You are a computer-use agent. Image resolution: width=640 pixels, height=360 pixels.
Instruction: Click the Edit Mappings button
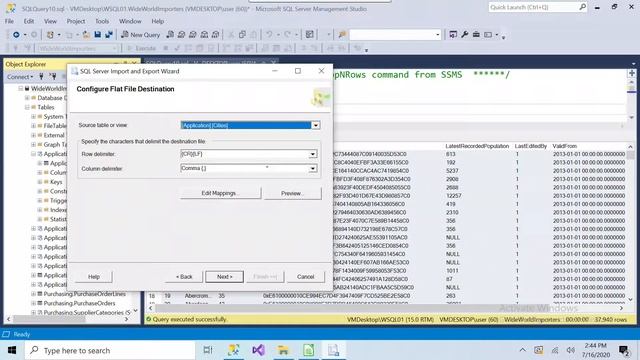(x=220, y=193)
